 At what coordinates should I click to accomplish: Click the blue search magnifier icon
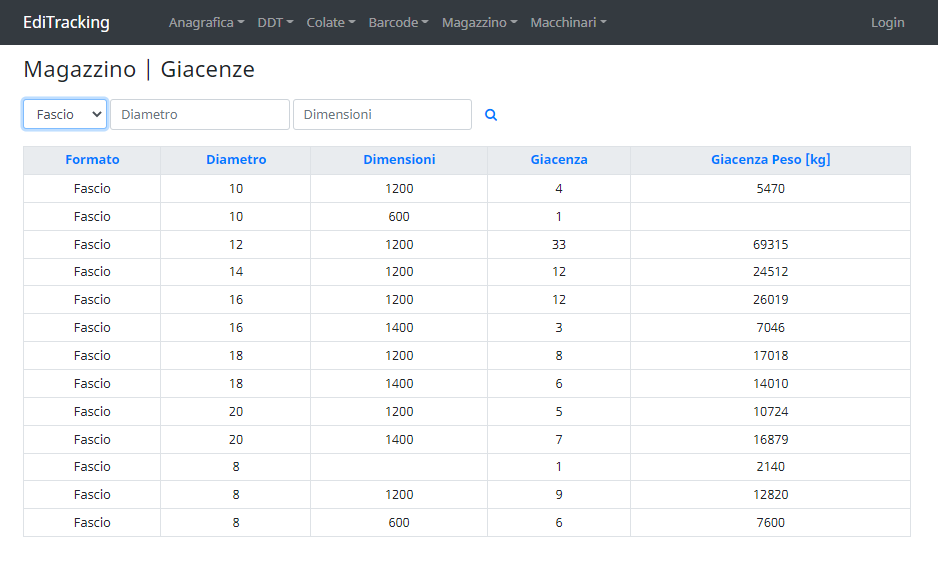coord(491,115)
